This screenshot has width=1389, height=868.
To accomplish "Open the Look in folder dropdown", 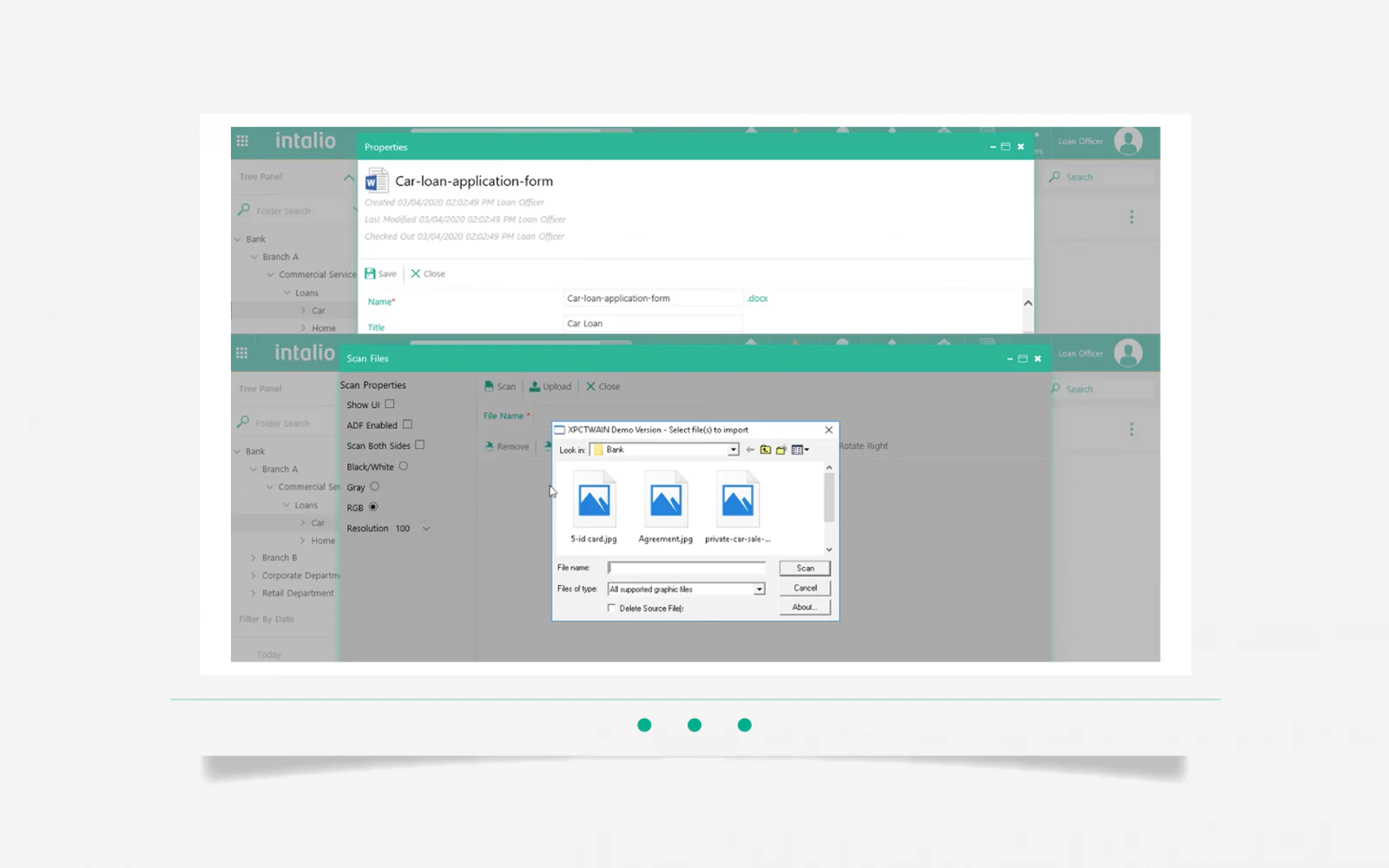I will point(734,450).
